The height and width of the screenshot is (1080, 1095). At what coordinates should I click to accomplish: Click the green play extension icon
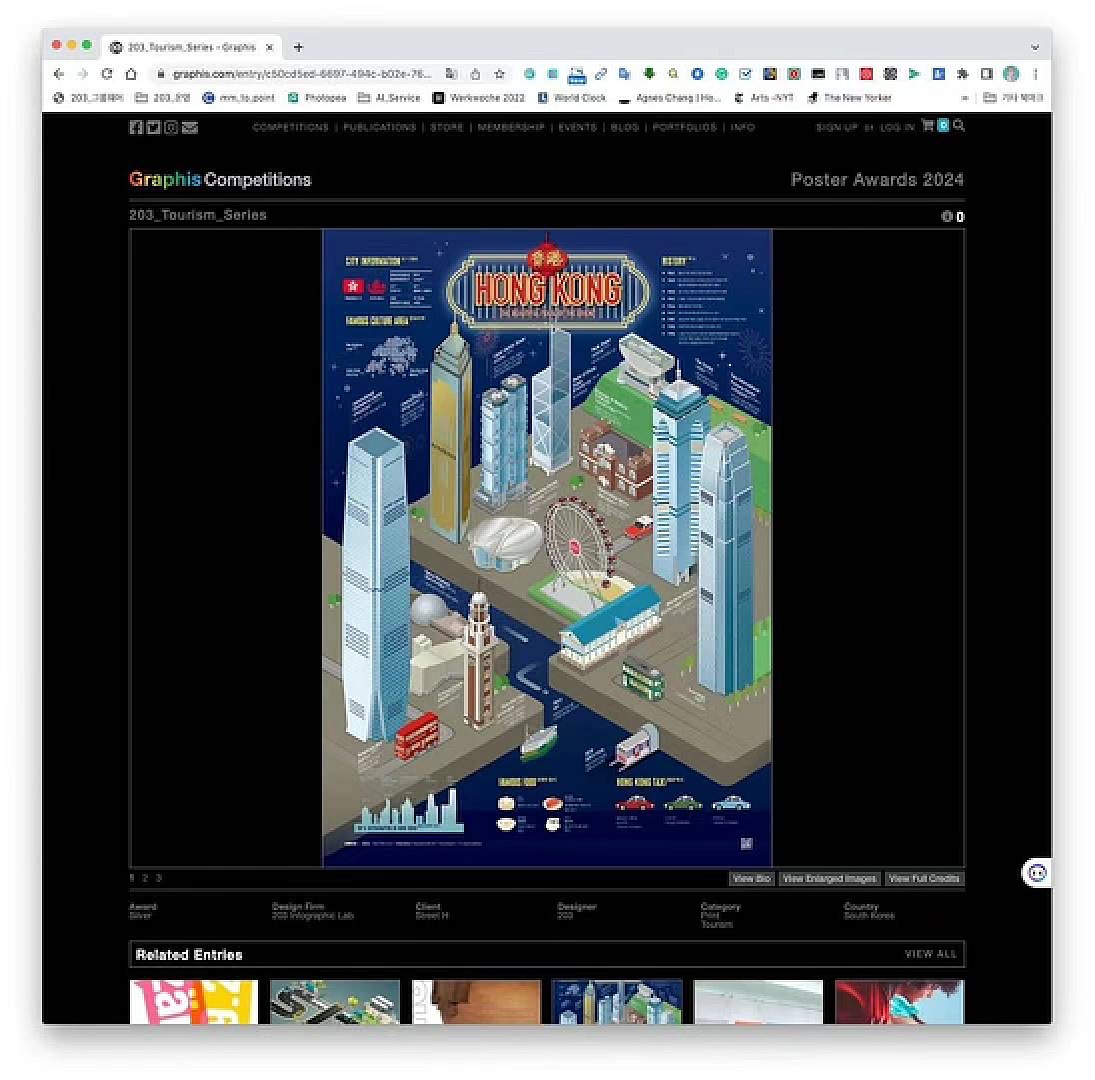tap(914, 74)
